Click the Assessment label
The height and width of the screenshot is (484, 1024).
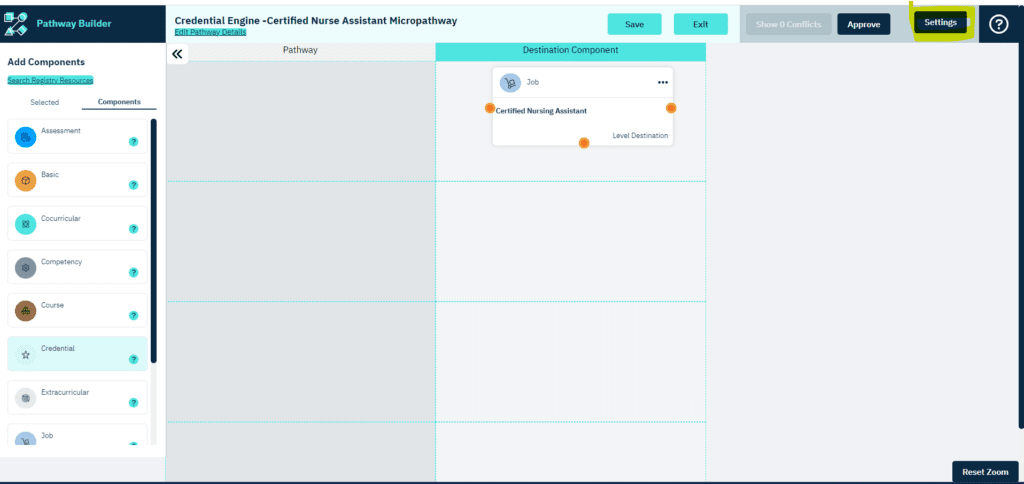pos(61,131)
